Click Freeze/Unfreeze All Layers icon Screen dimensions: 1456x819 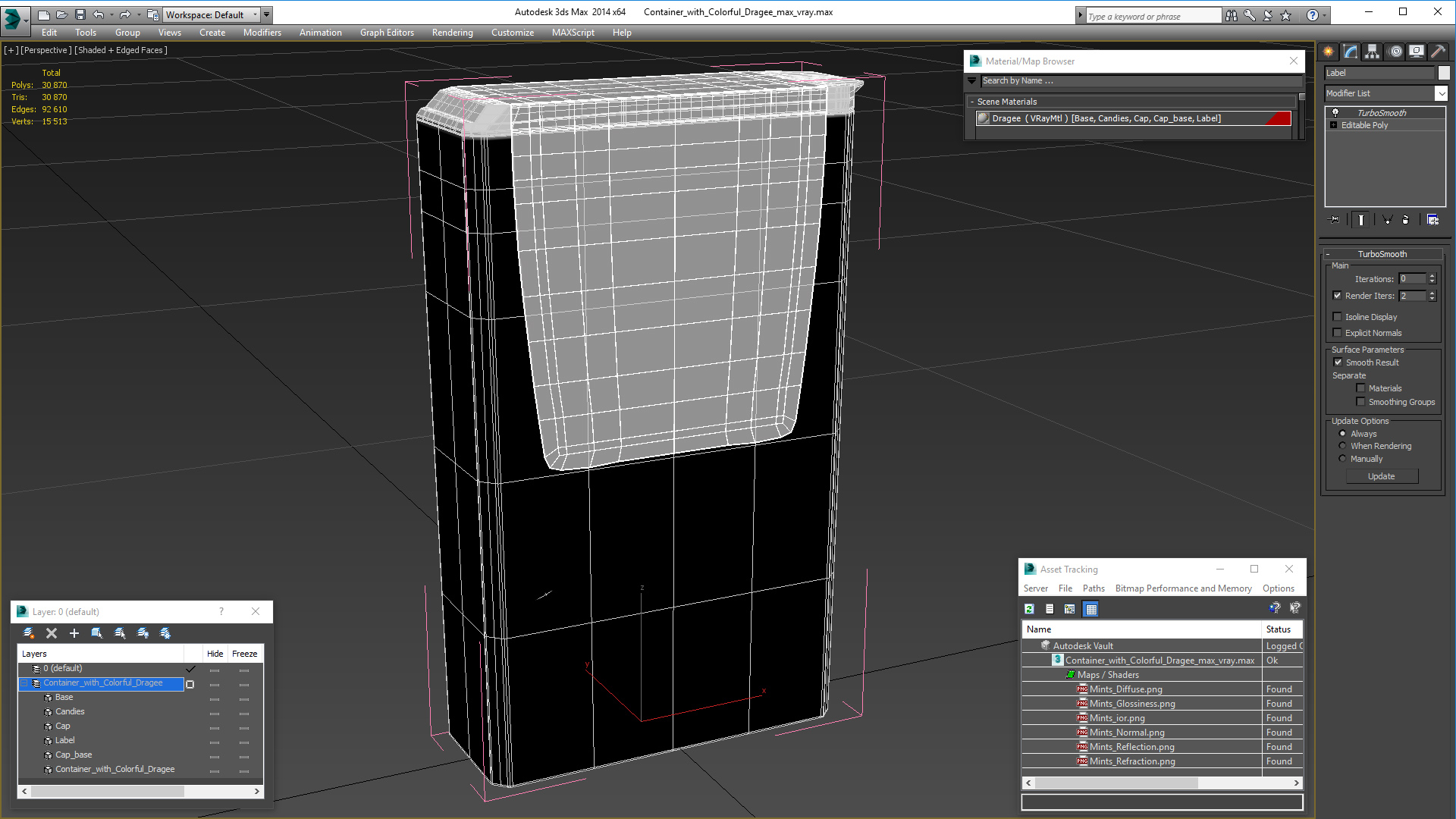pos(165,633)
